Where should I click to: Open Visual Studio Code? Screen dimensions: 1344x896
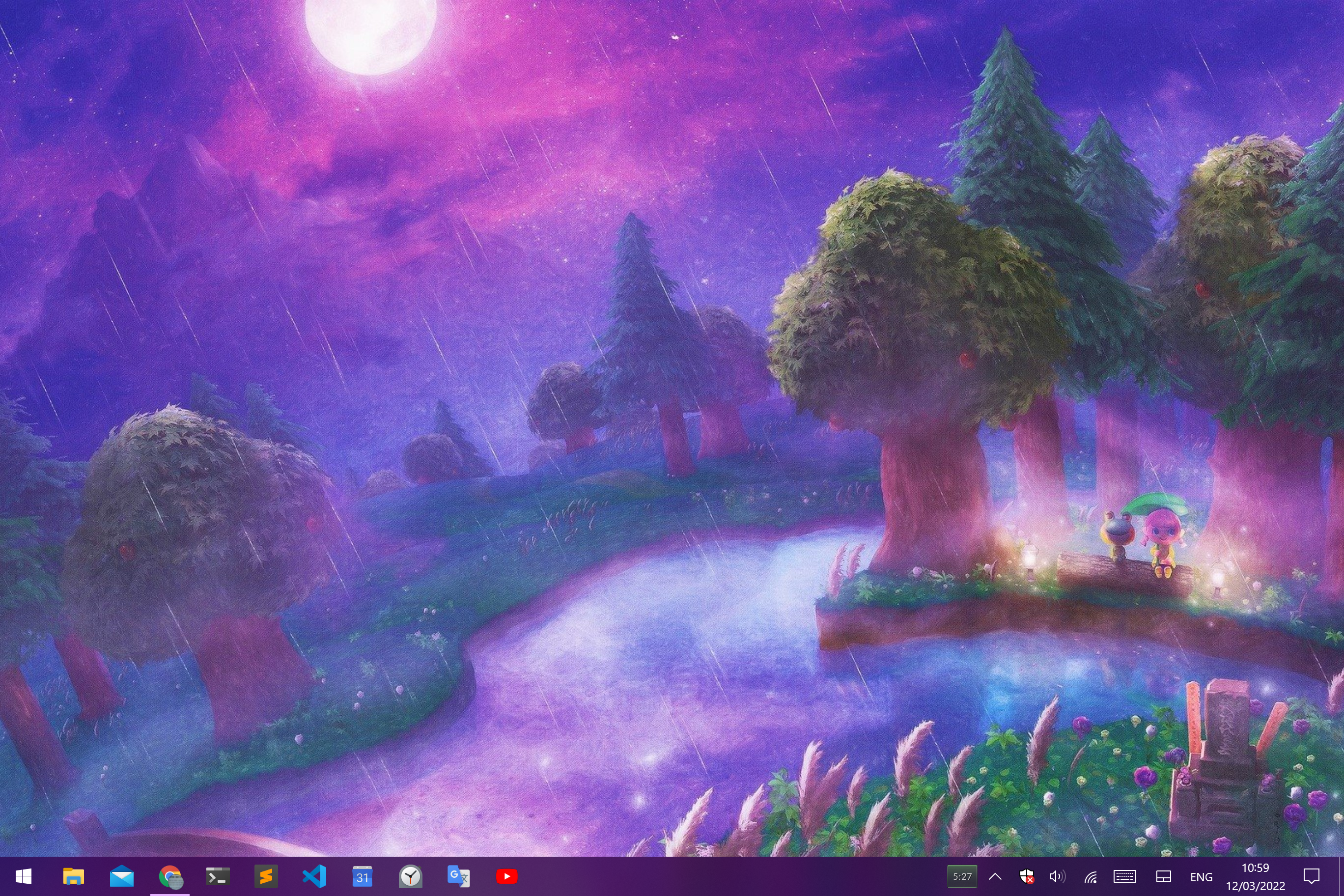point(314,876)
